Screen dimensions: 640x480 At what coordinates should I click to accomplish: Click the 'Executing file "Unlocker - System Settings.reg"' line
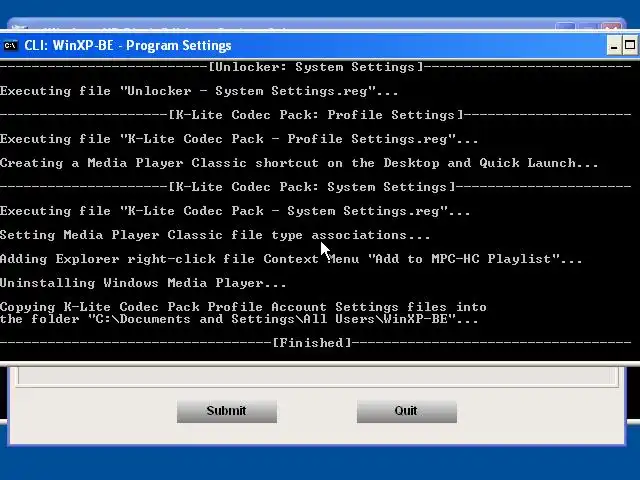pos(199,91)
